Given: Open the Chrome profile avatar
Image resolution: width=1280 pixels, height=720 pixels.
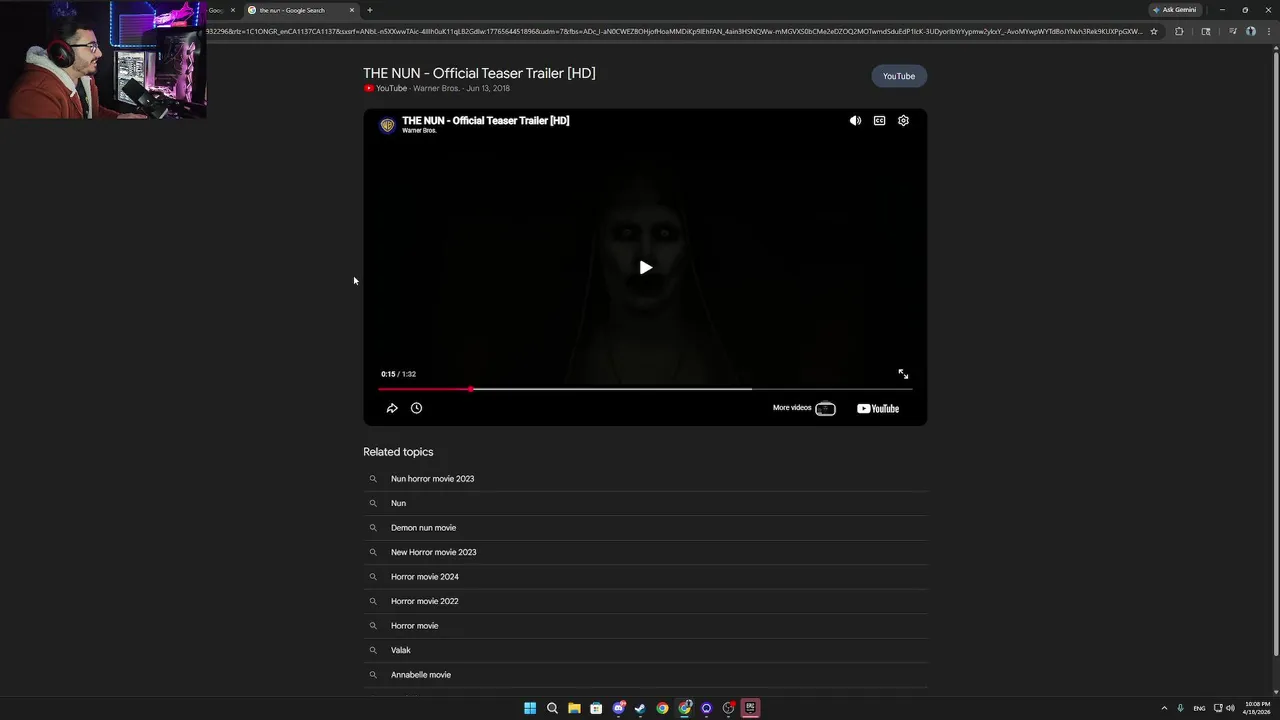Looking at the screenshot, I should (x=1250, y=31).
